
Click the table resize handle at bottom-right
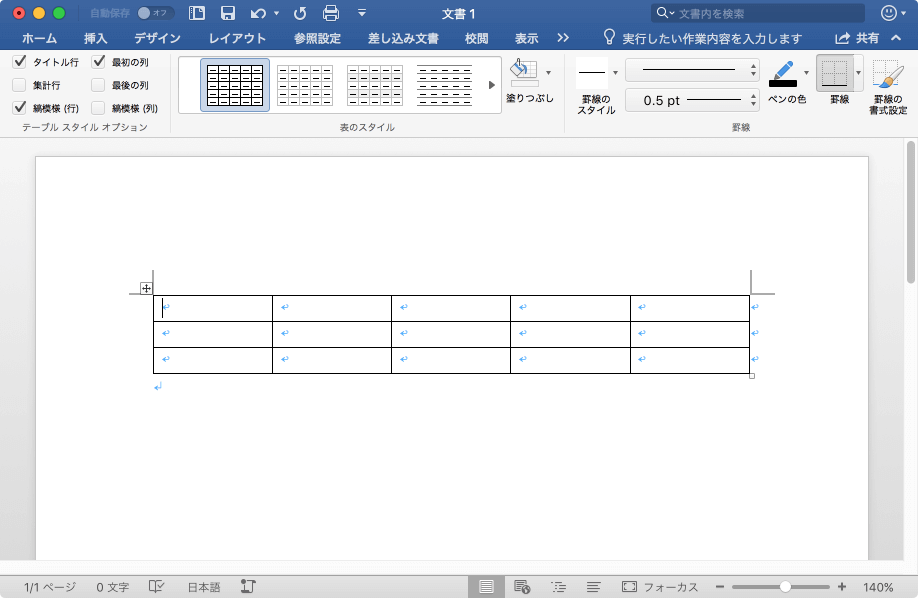[752, 376]
